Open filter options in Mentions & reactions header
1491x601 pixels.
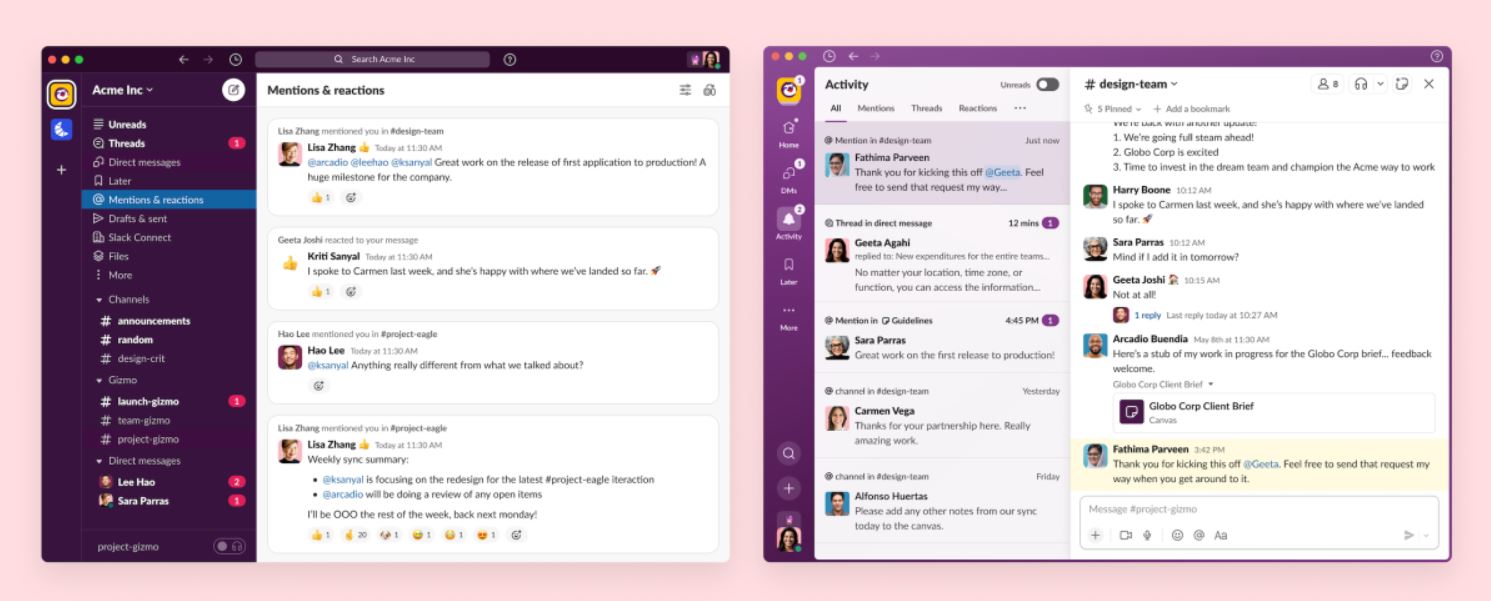point(685,90)
